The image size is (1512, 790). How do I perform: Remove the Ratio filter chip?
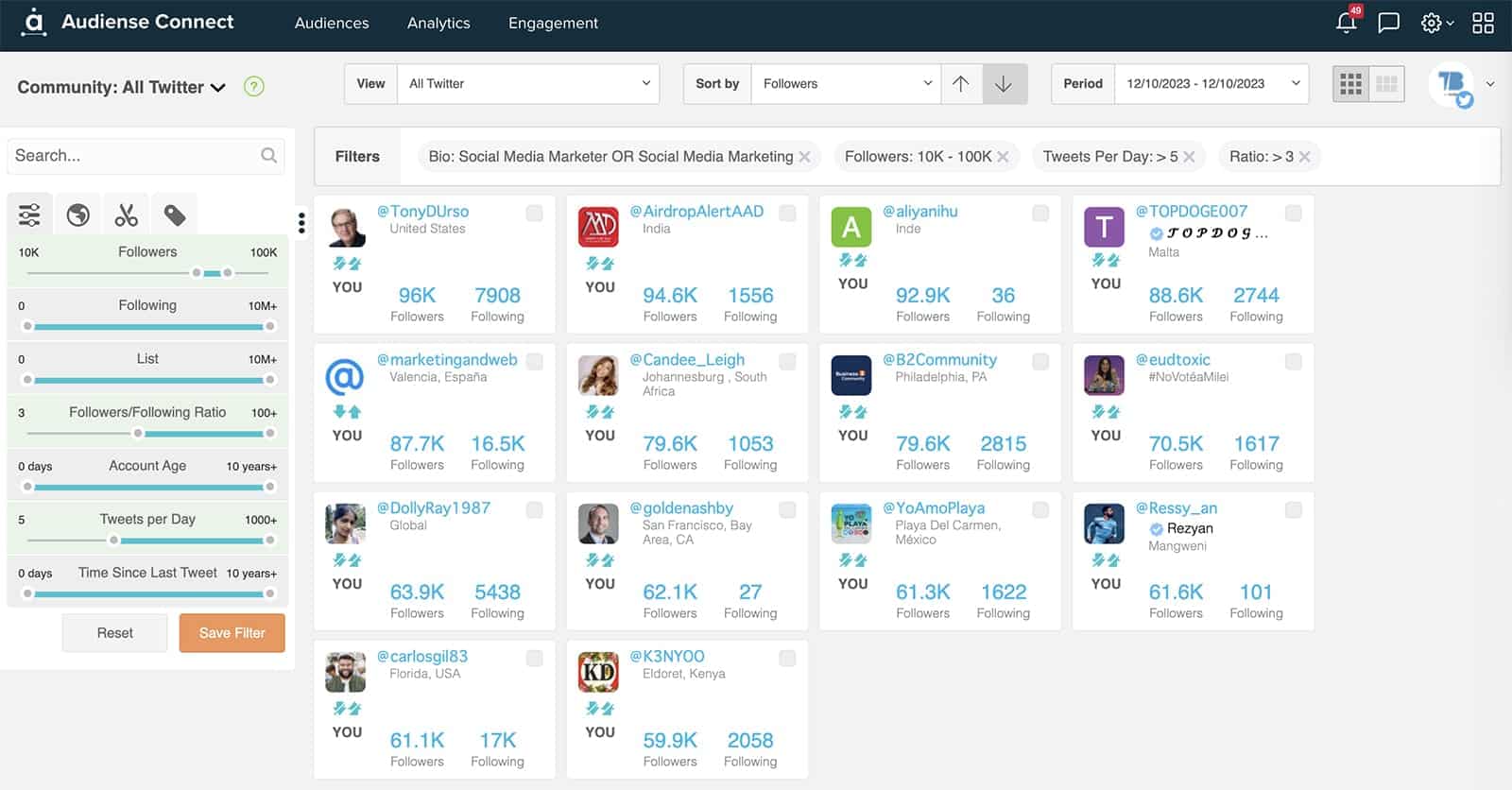(1304, 157)
